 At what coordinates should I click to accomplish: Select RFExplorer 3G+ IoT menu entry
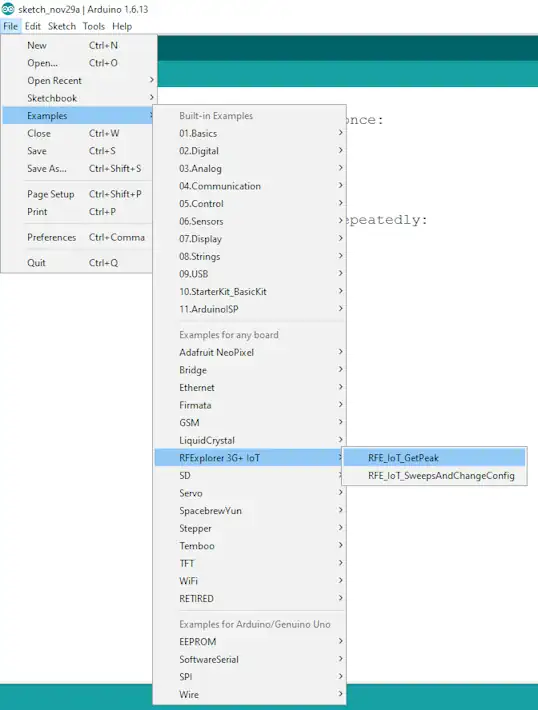pos(250,458)
